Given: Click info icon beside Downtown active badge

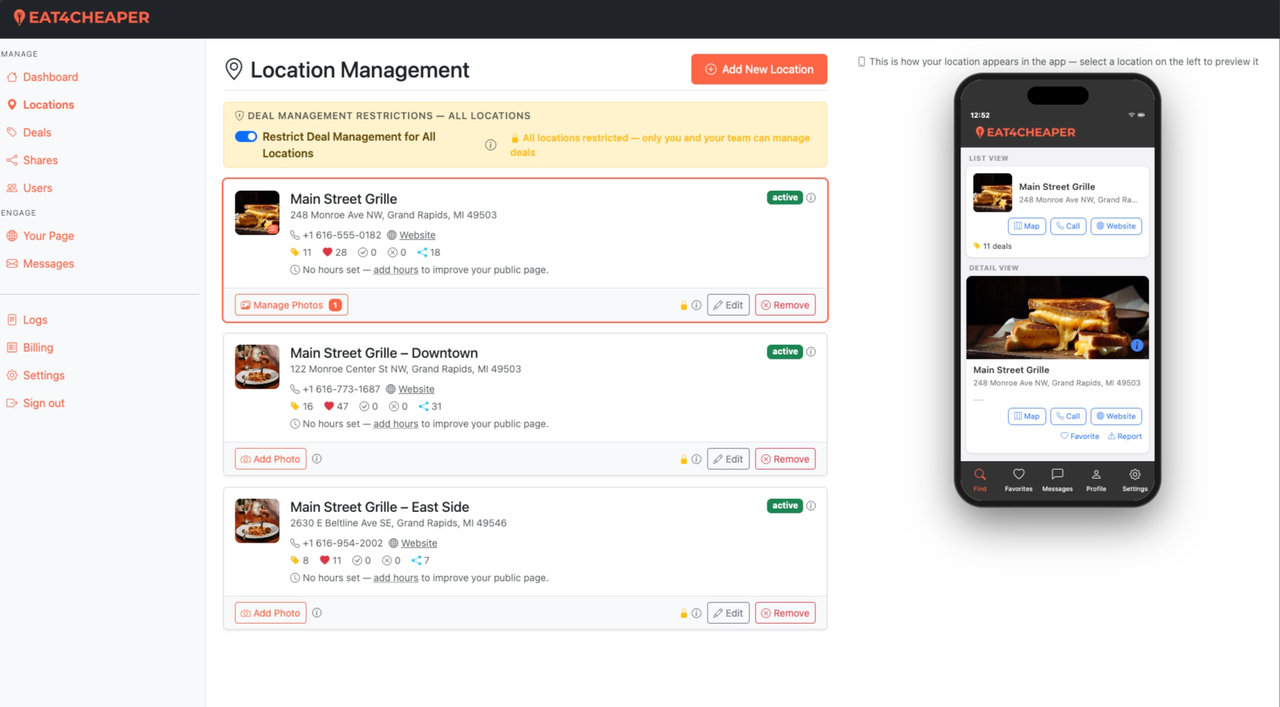Looking at the screenshot, I should click(811, 352).
